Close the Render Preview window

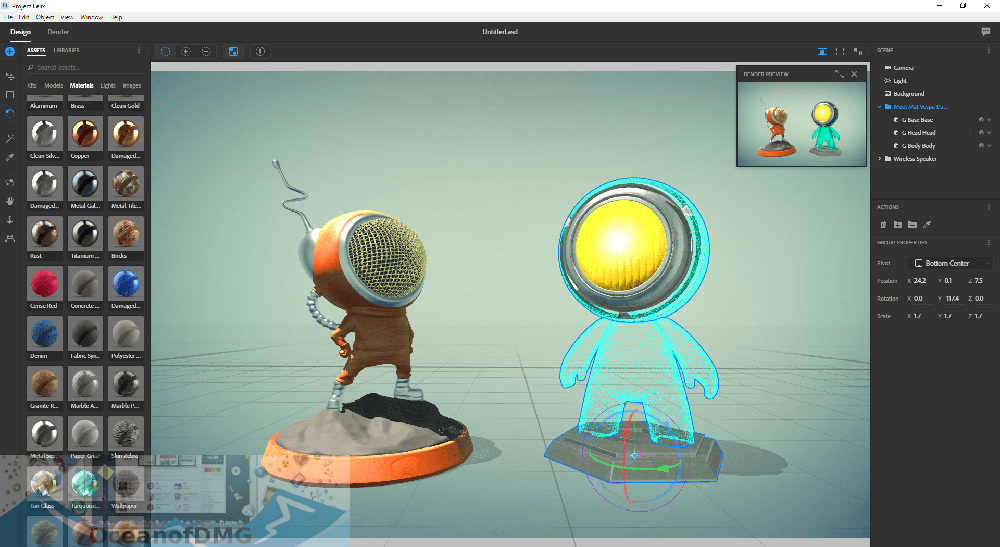(x=855, y=74)
